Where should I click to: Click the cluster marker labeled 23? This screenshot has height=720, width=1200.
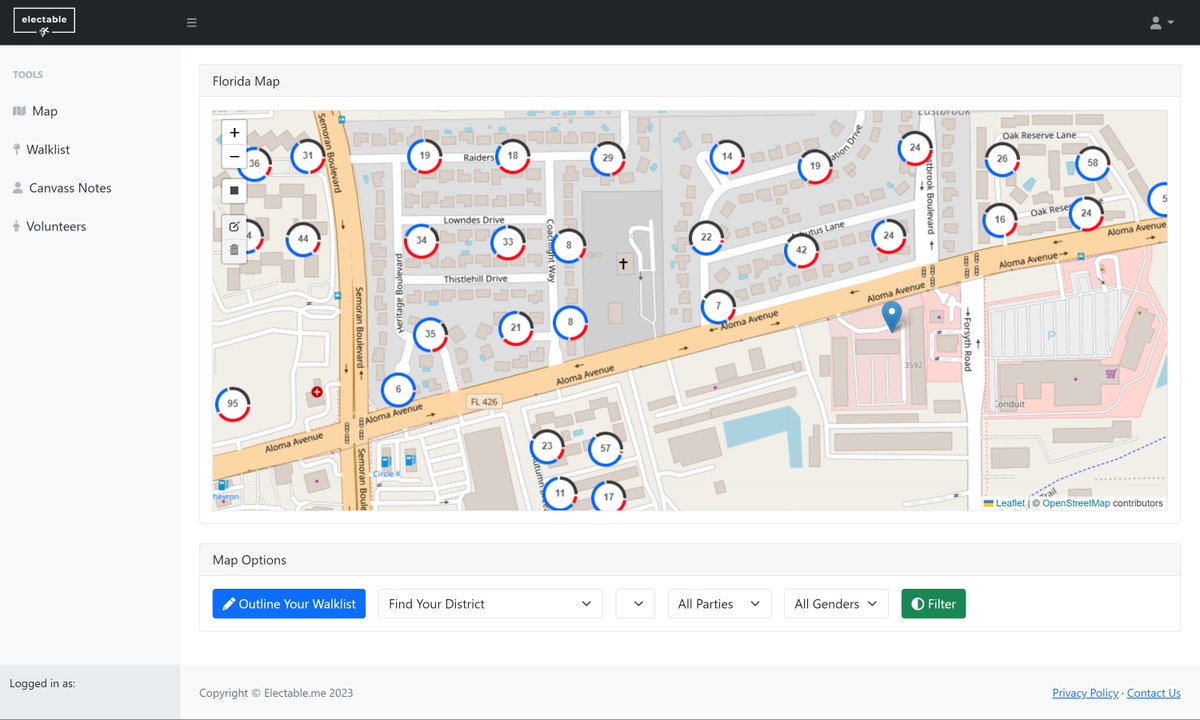(546, 446)
